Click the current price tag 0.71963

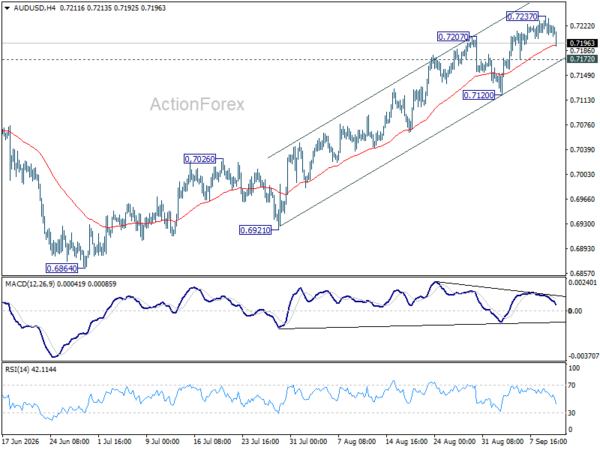[x=582, y=43]
